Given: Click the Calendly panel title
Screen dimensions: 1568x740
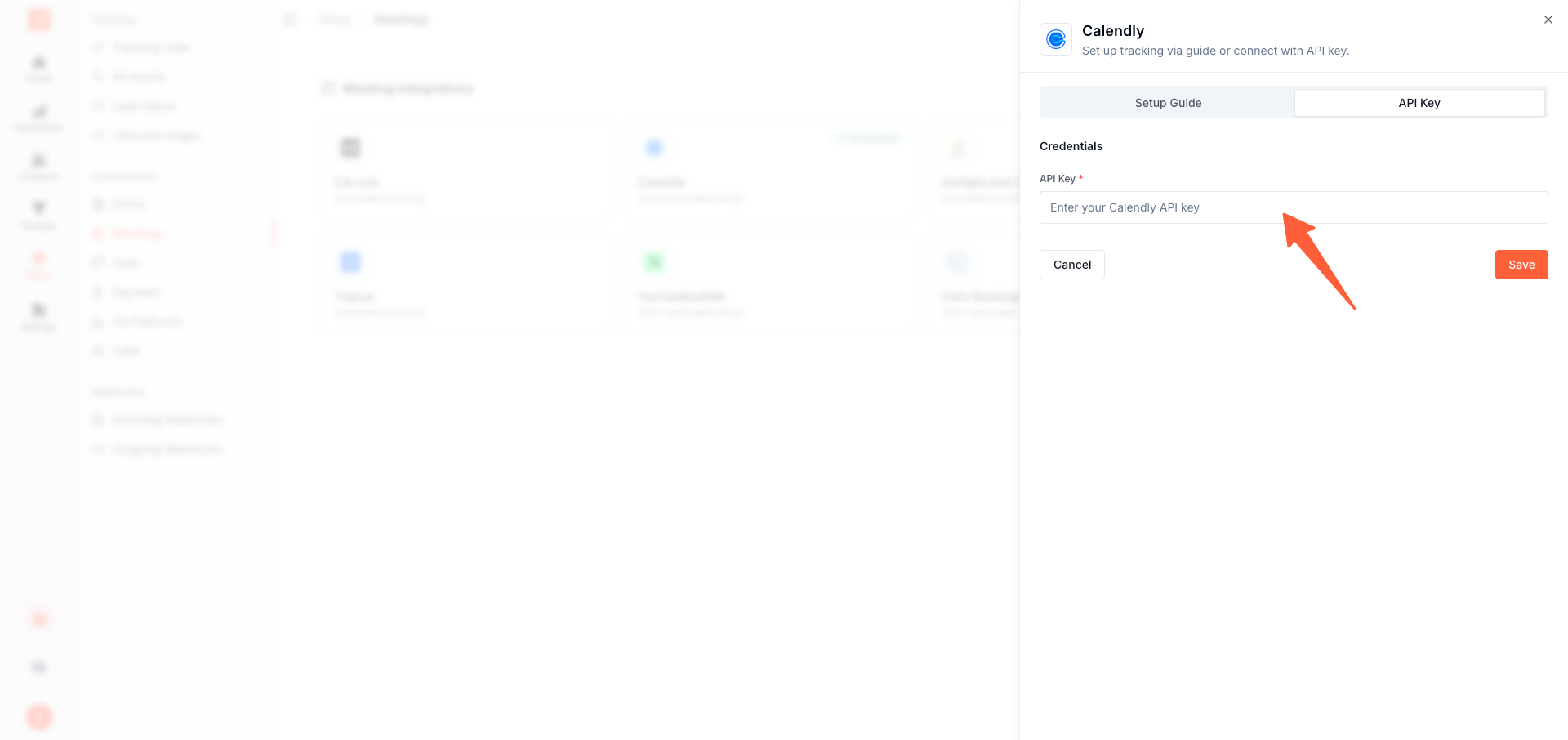Looking at the screenshot, I should [1113, 31].
